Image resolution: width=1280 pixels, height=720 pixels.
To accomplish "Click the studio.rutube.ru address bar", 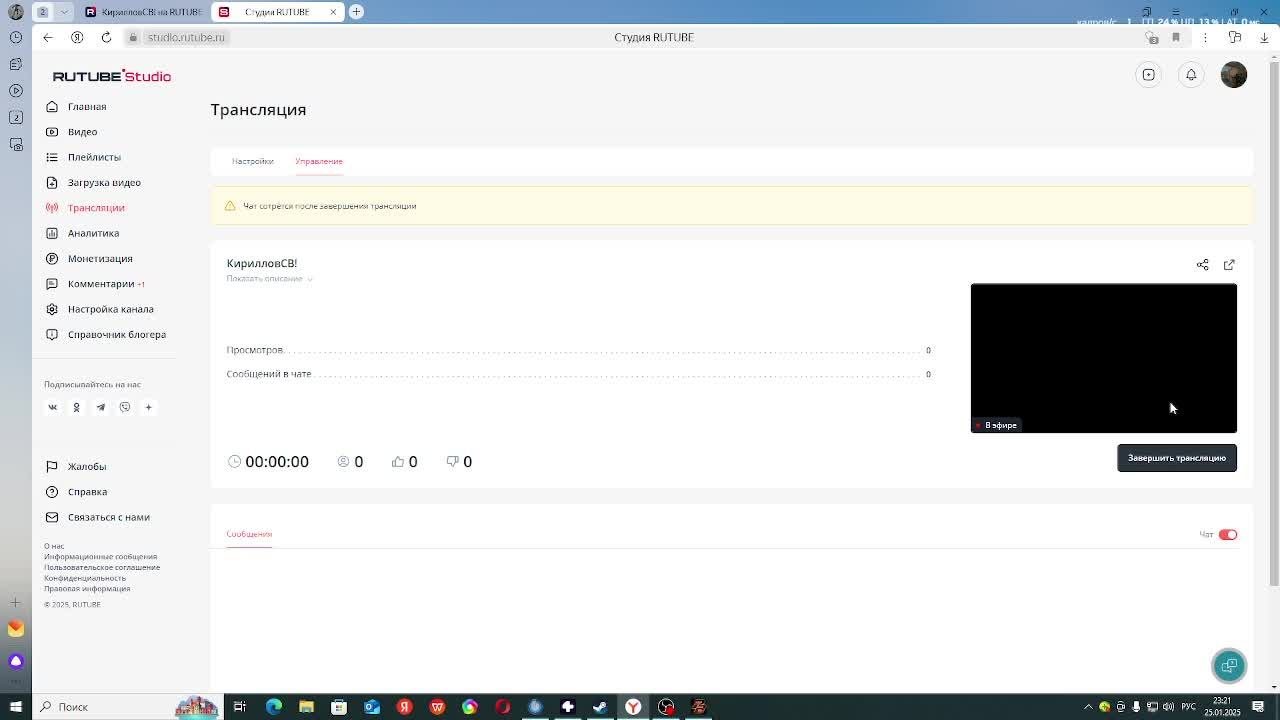I will [186, 37].
